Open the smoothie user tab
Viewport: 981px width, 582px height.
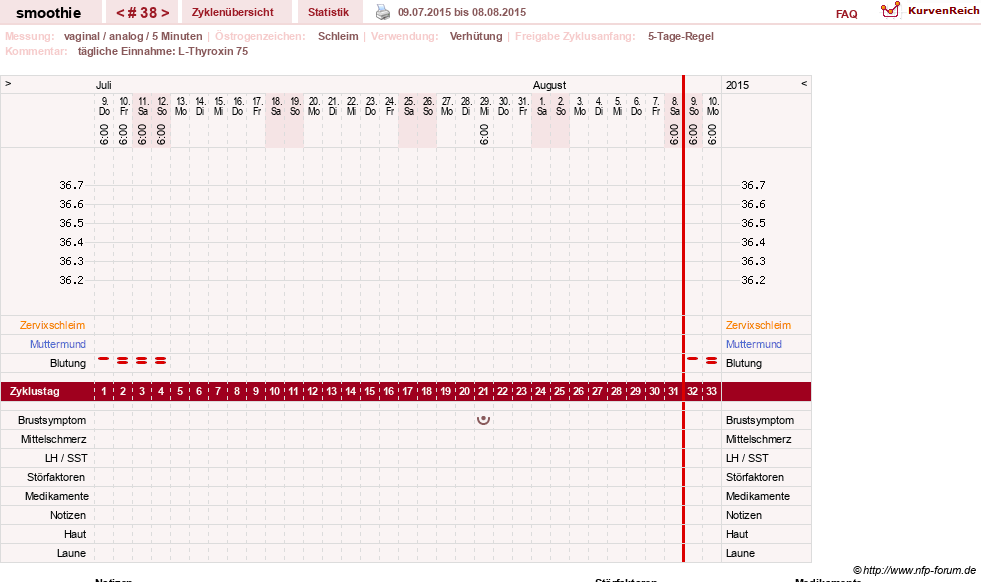48,13
